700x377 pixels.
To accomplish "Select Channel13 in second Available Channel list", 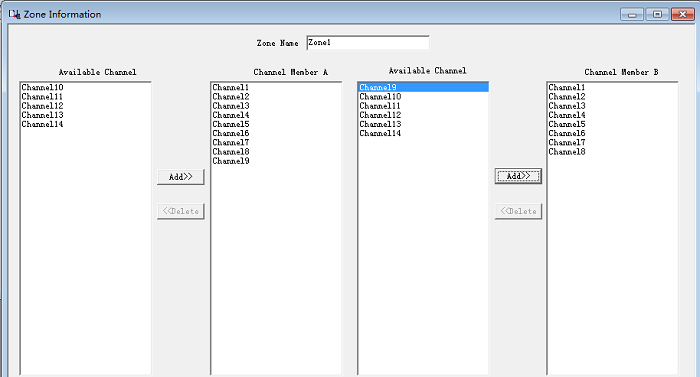I will (x=380, y=124).
